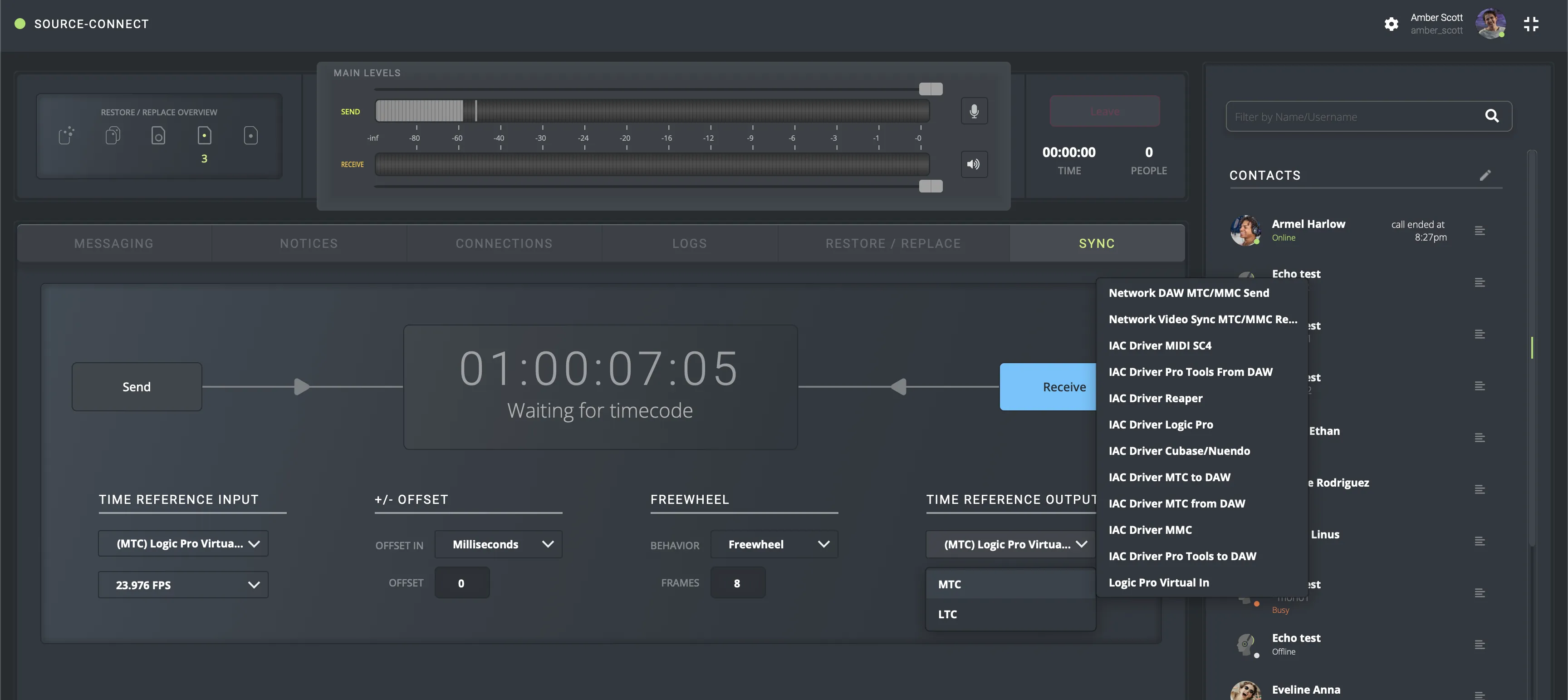Screen dimensions: 1568x700
Task: Open the Connections tab
Action: point(504,243)
